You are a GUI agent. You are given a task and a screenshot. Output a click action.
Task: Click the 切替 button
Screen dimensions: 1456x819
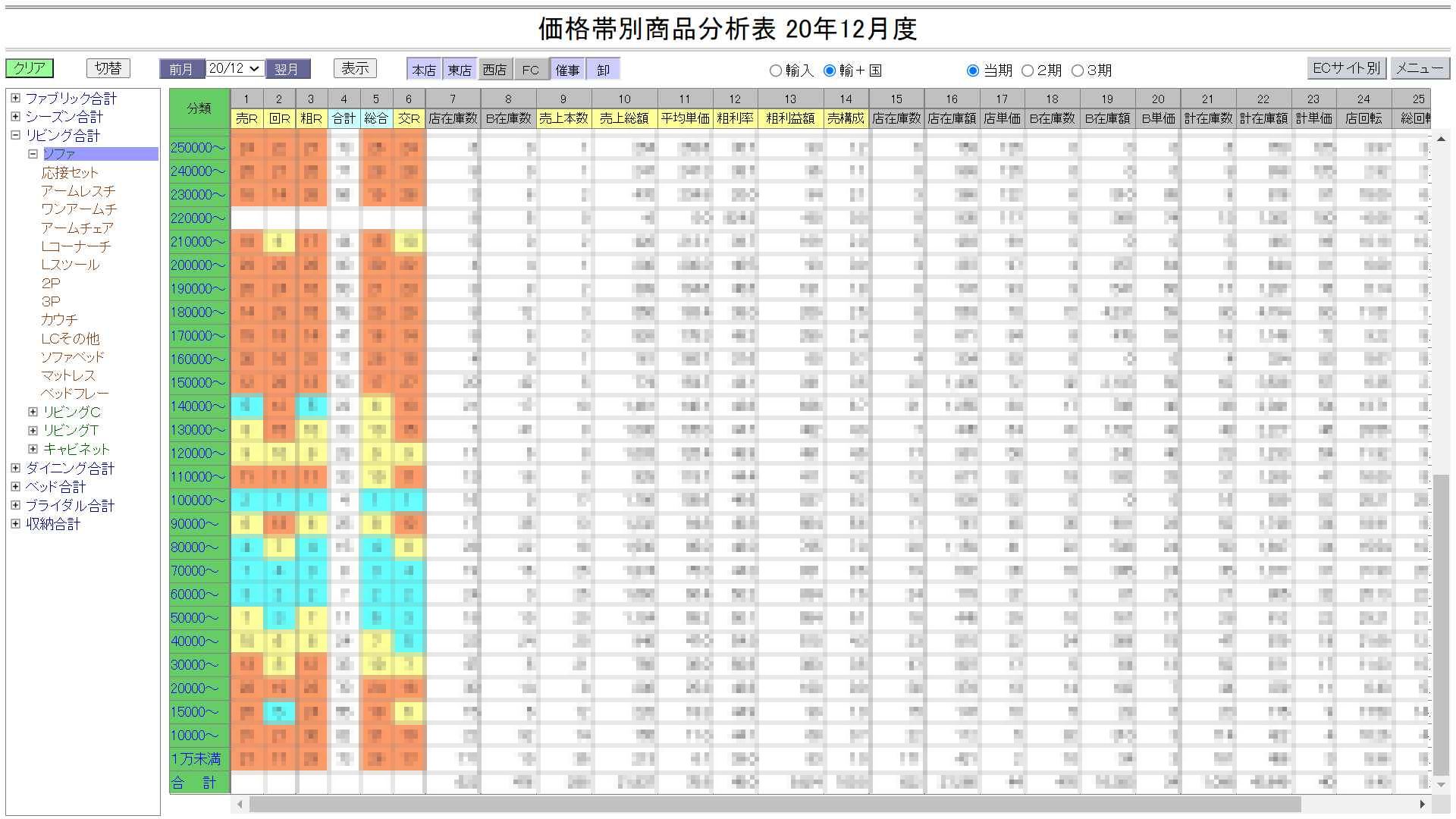[108, 68]
